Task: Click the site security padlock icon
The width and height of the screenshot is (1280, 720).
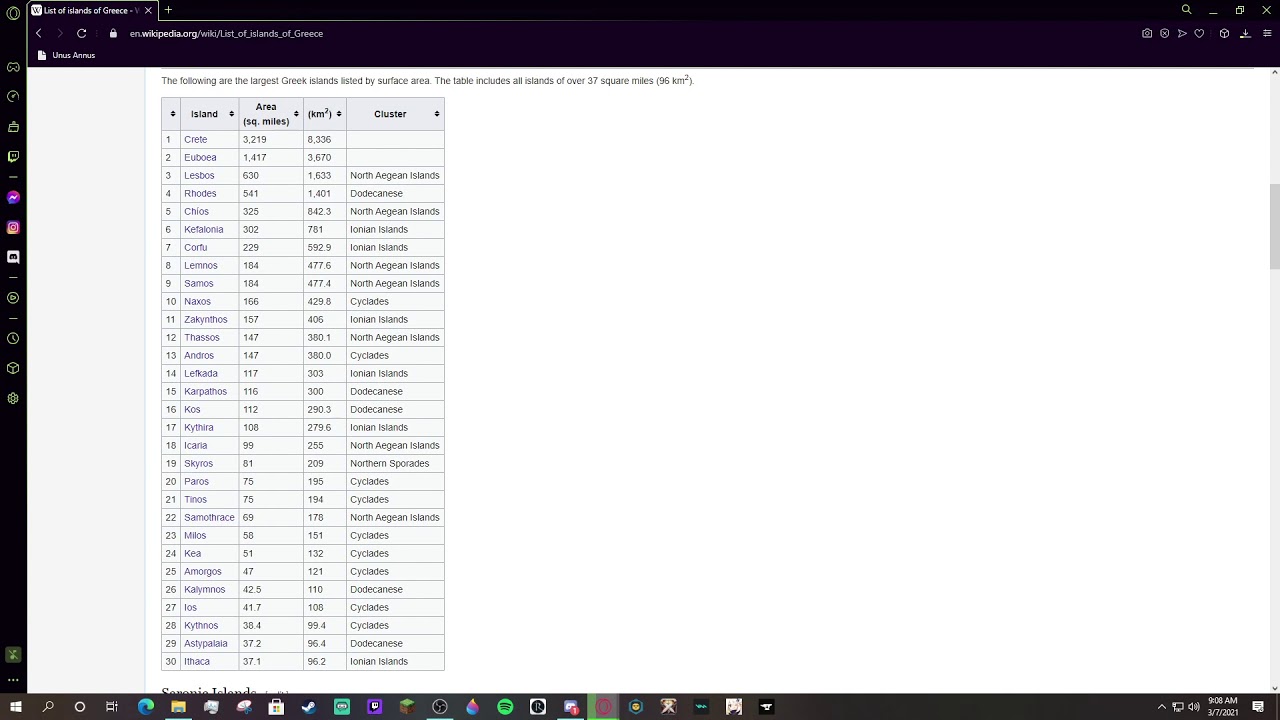Action: point(113,33)
